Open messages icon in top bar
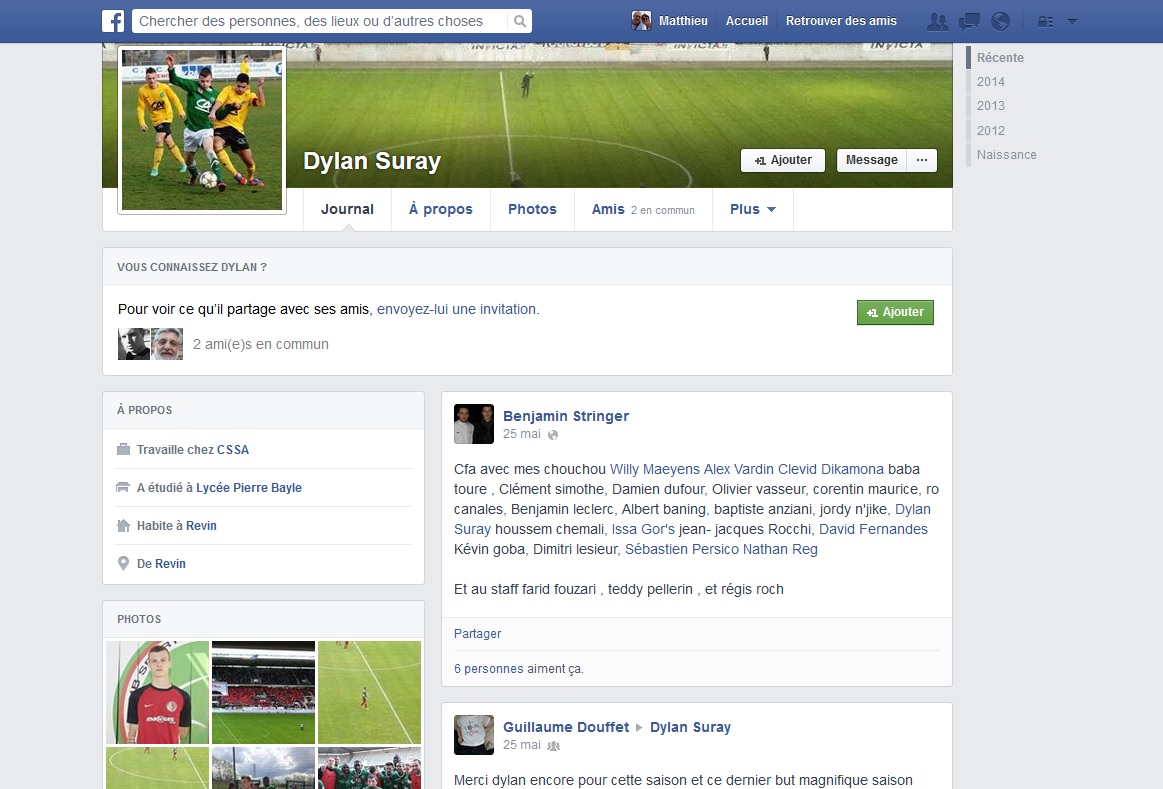The height and width of the screenshot is (789, 1163). (969, 22)
